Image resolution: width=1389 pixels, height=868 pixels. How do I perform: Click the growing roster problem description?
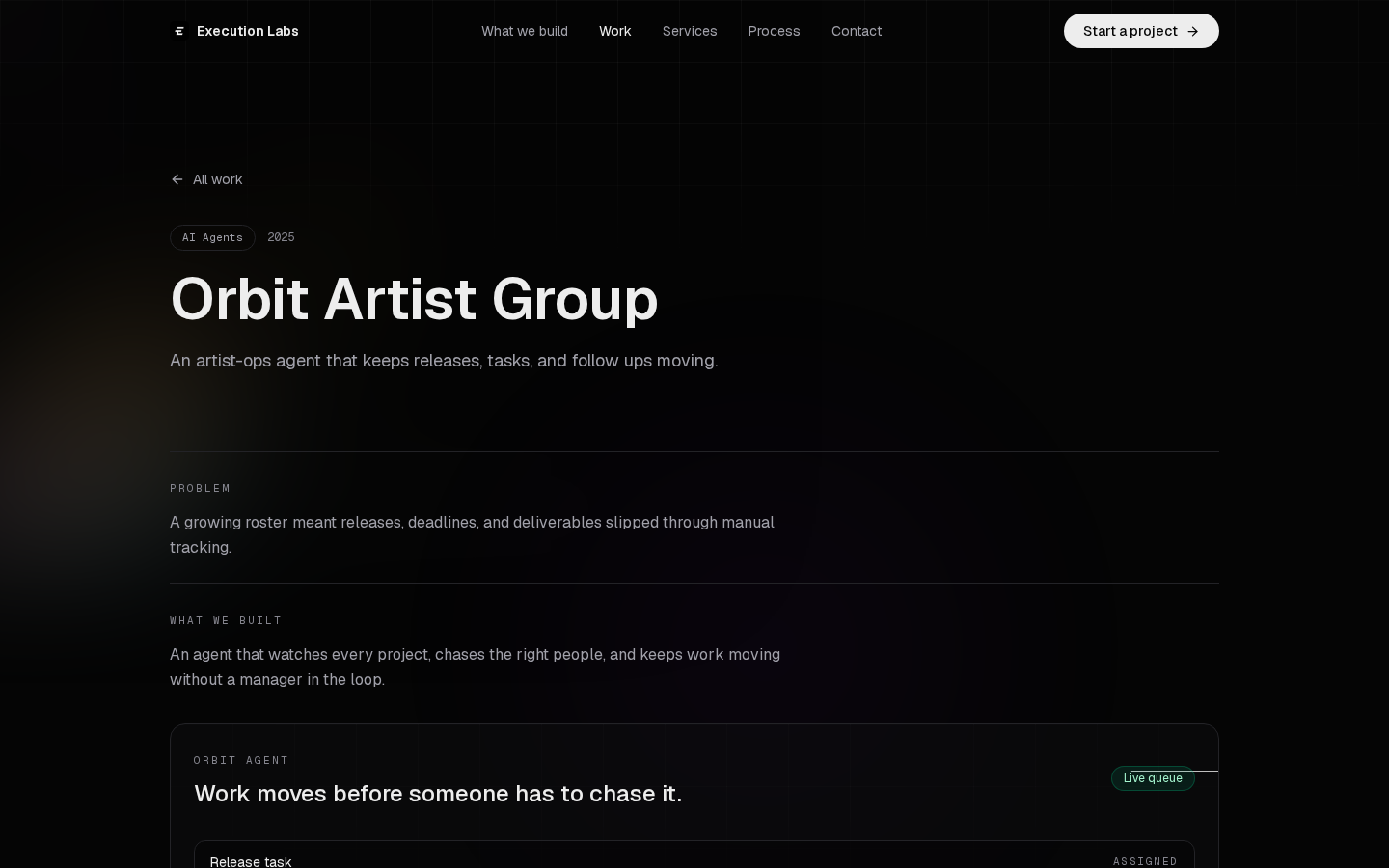472,534
